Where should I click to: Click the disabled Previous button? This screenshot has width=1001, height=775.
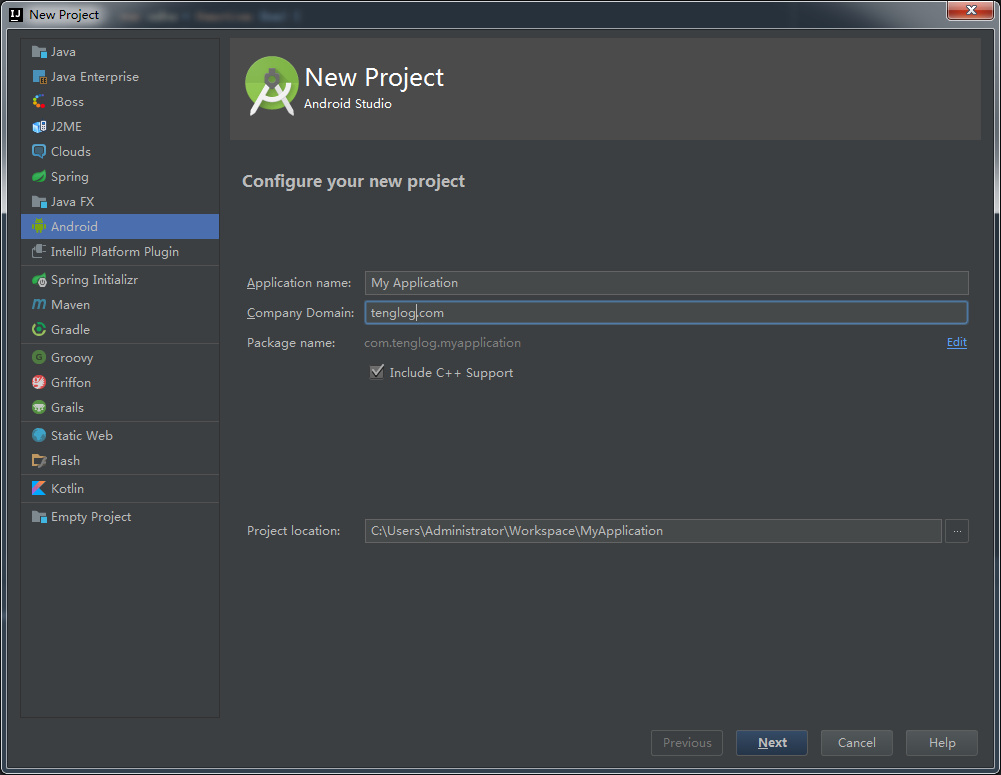pyautogui.click(x=687, y=743)
